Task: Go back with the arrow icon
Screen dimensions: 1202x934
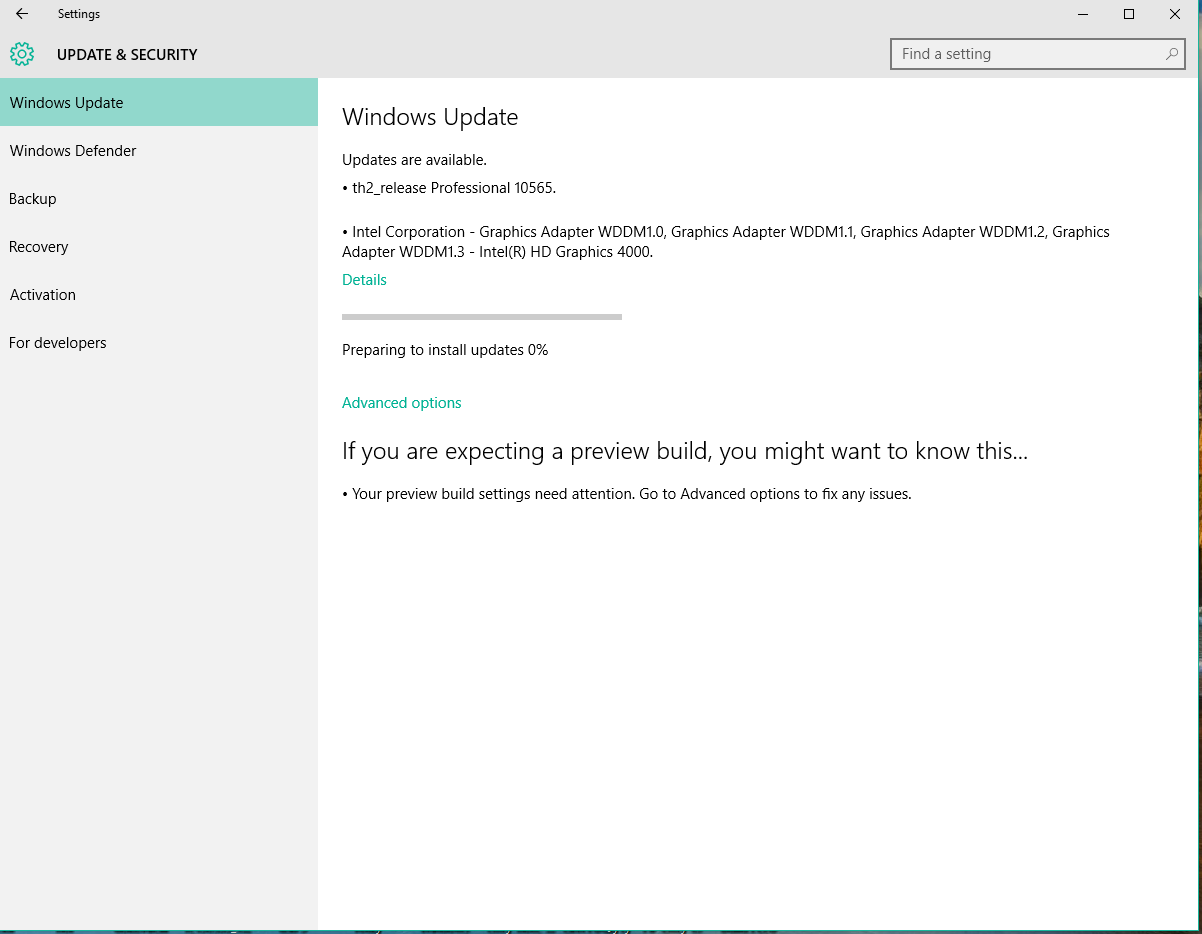Action: [22, 14]
